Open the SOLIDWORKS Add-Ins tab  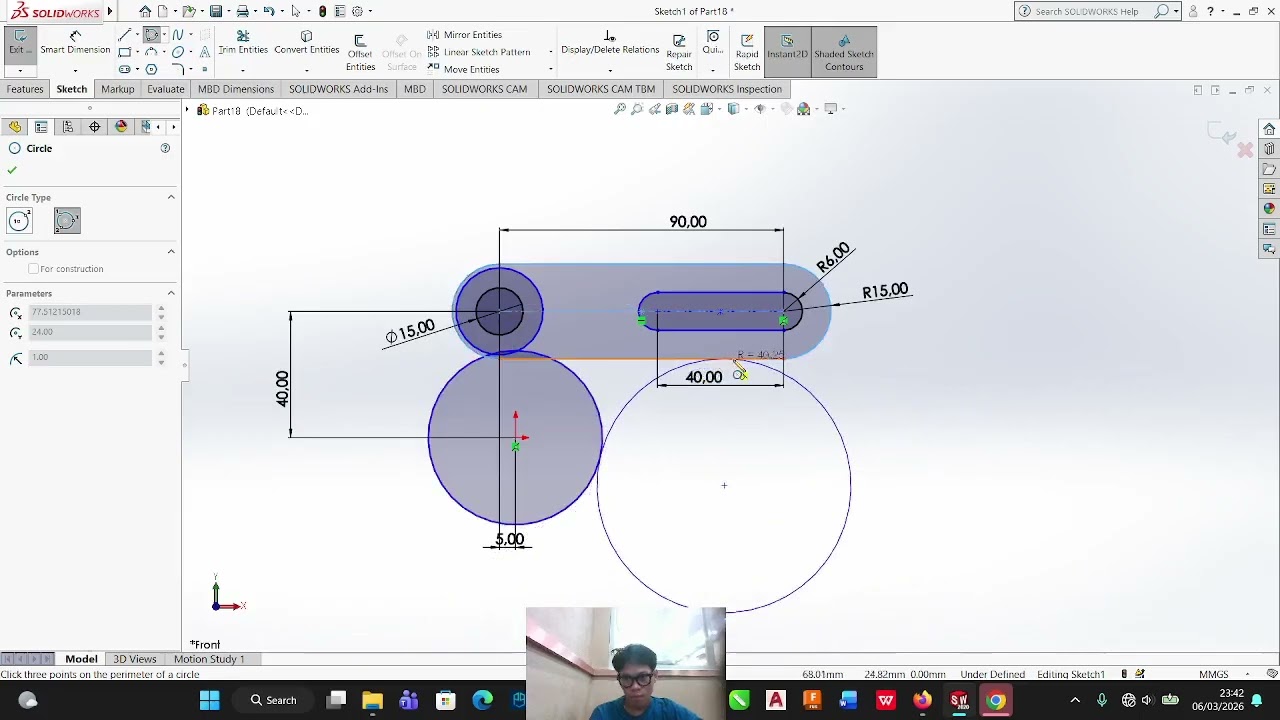(x=338, y=89)
